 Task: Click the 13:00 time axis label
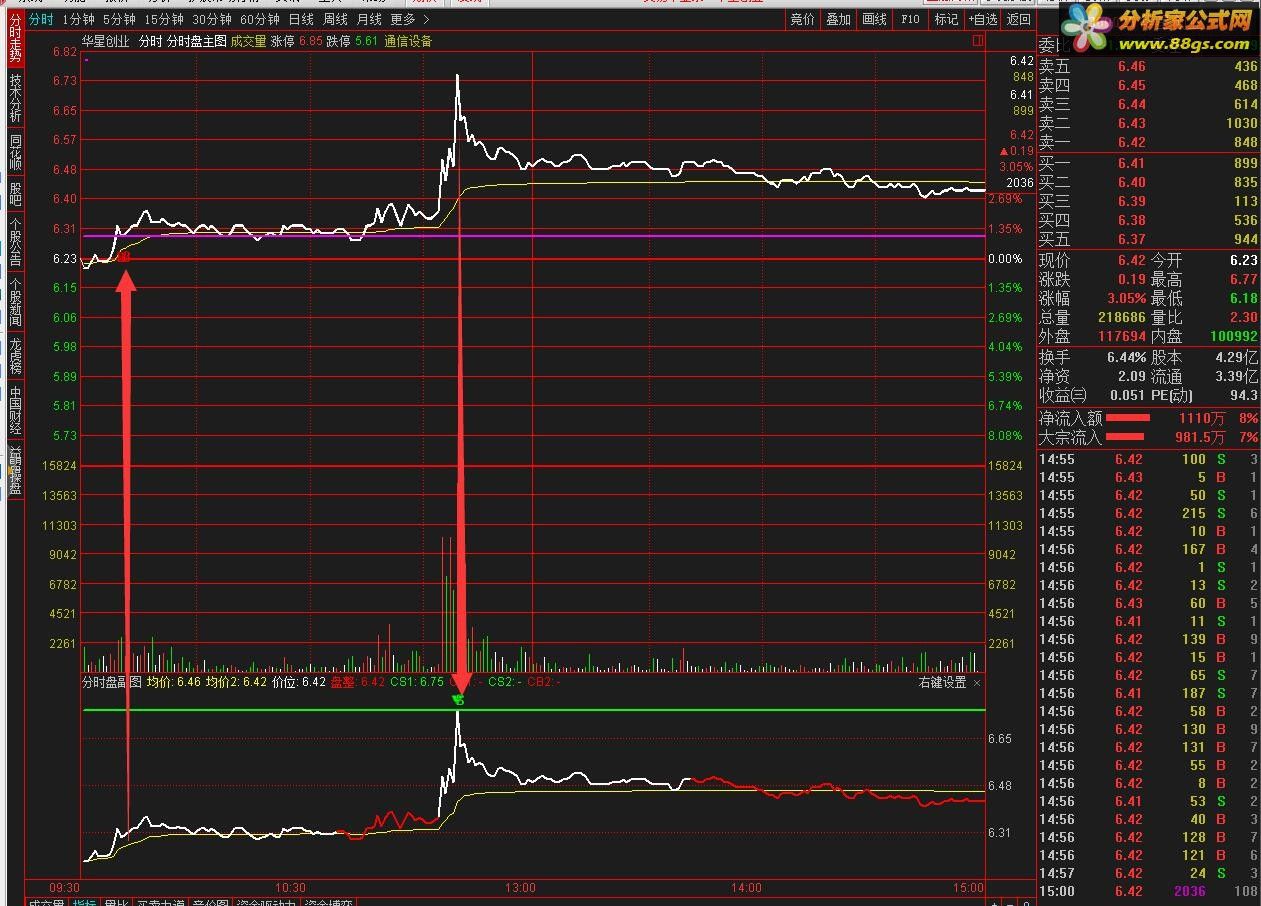tap(521, 887)
